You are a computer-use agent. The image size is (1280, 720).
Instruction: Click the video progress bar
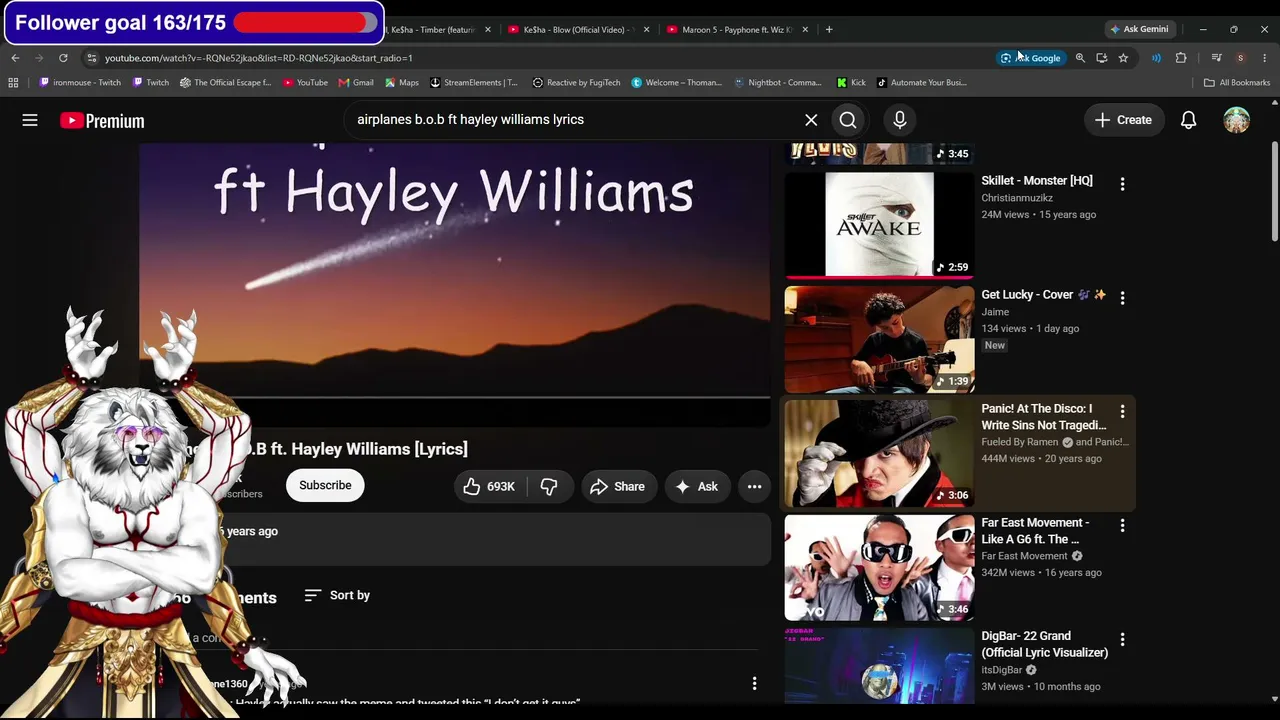pos(455,397)
